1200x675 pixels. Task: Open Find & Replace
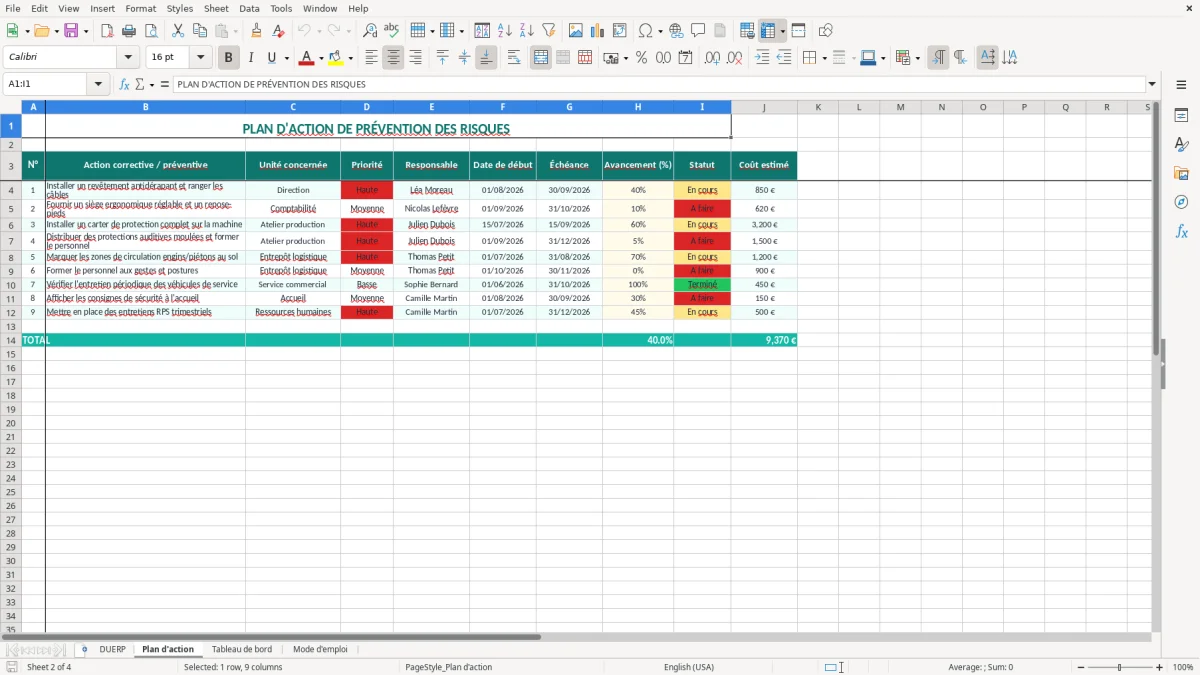[370, 31]
